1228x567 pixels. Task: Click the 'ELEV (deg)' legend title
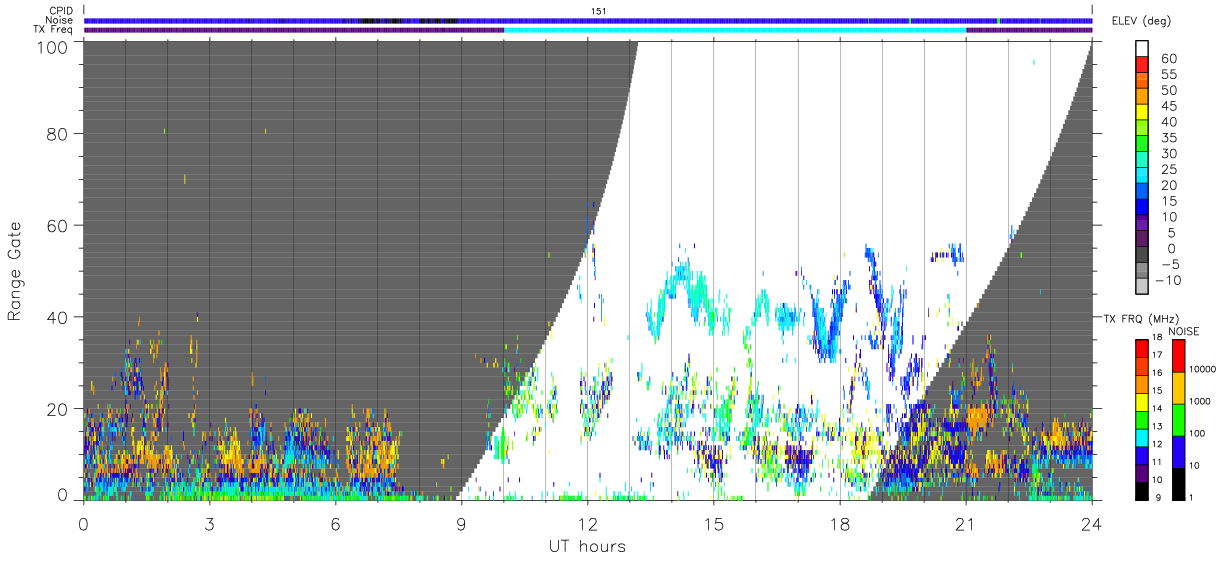pyautogui.click(x=1142, y=21)
